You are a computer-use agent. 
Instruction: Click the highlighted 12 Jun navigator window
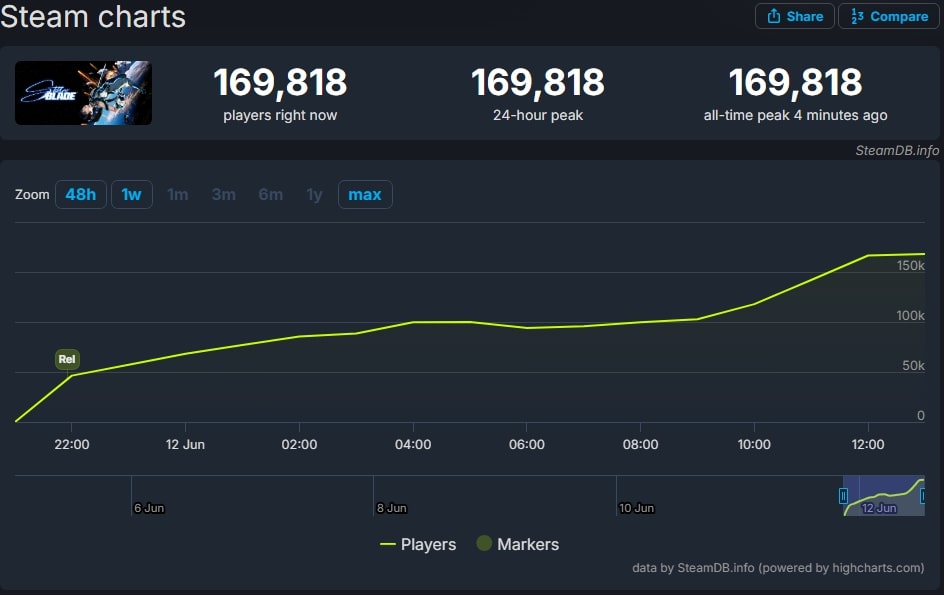(883, 496)
